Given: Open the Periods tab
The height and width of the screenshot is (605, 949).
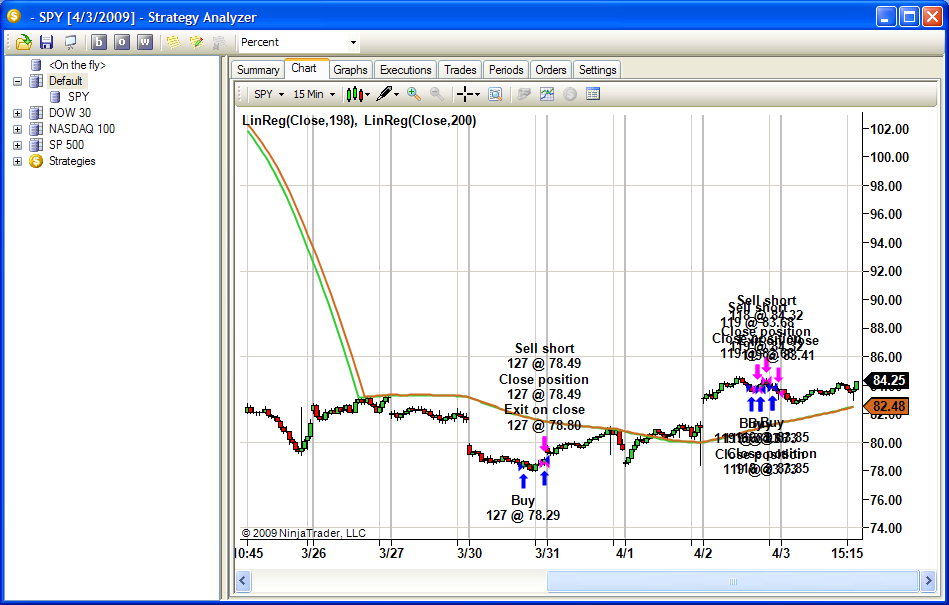Looking at the screenshot, I should pyautogui.click(x=506, y=70).
